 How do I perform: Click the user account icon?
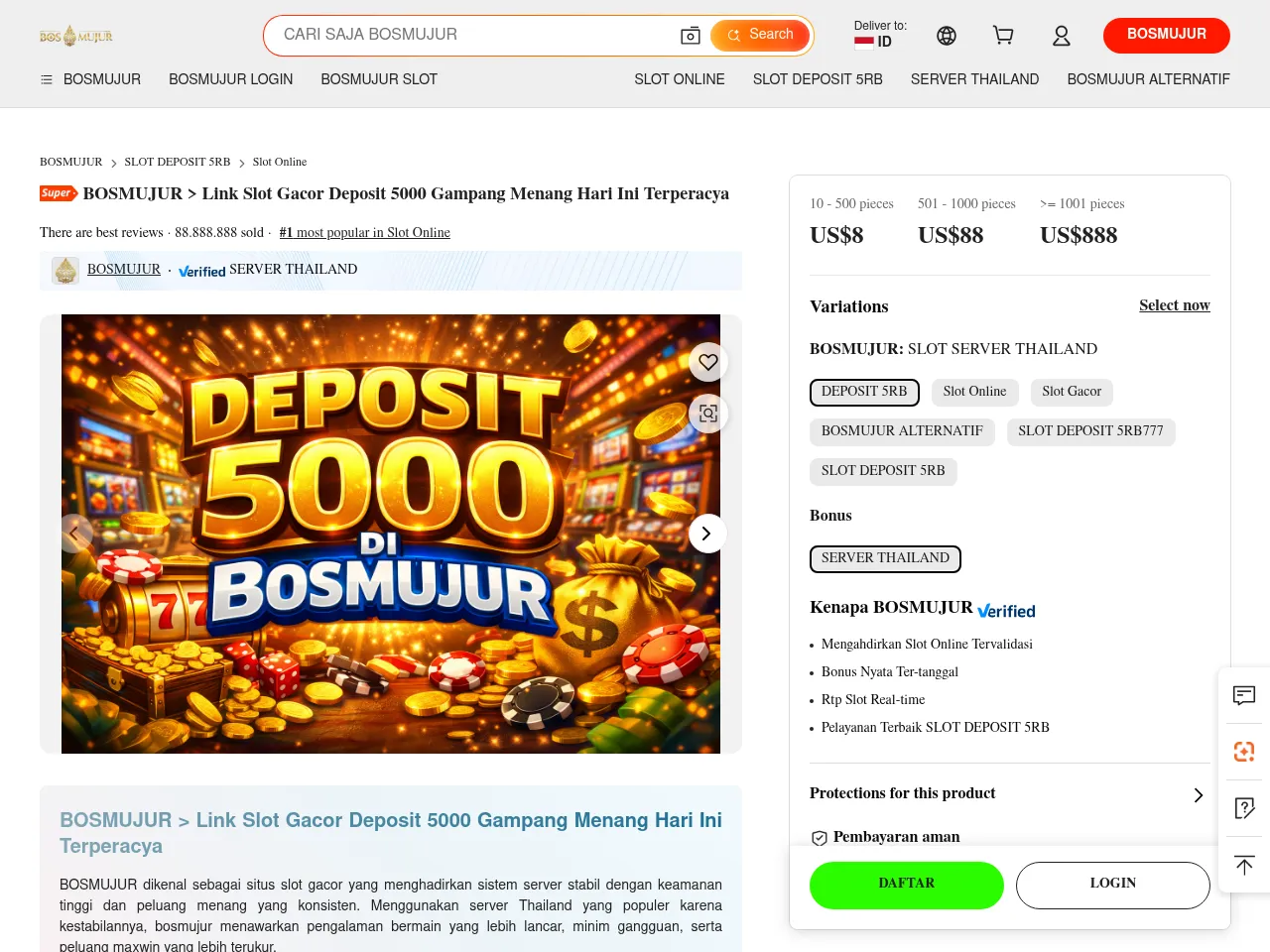click(x=1062, y=36)
